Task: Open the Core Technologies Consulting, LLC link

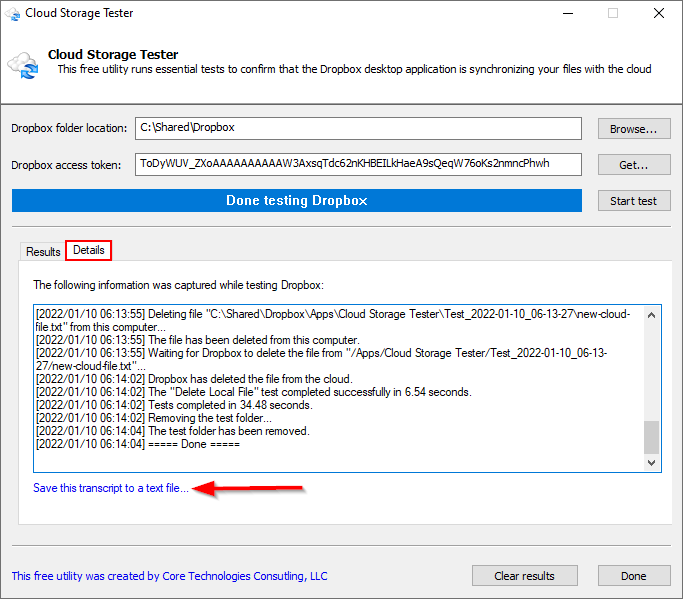Action: [169, 576]
